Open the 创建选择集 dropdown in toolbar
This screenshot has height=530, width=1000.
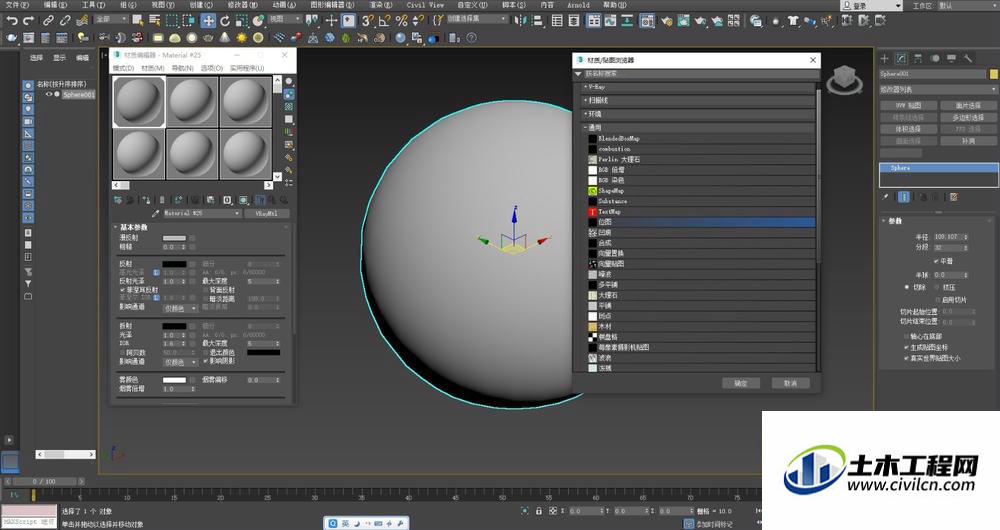click(476, 19)
